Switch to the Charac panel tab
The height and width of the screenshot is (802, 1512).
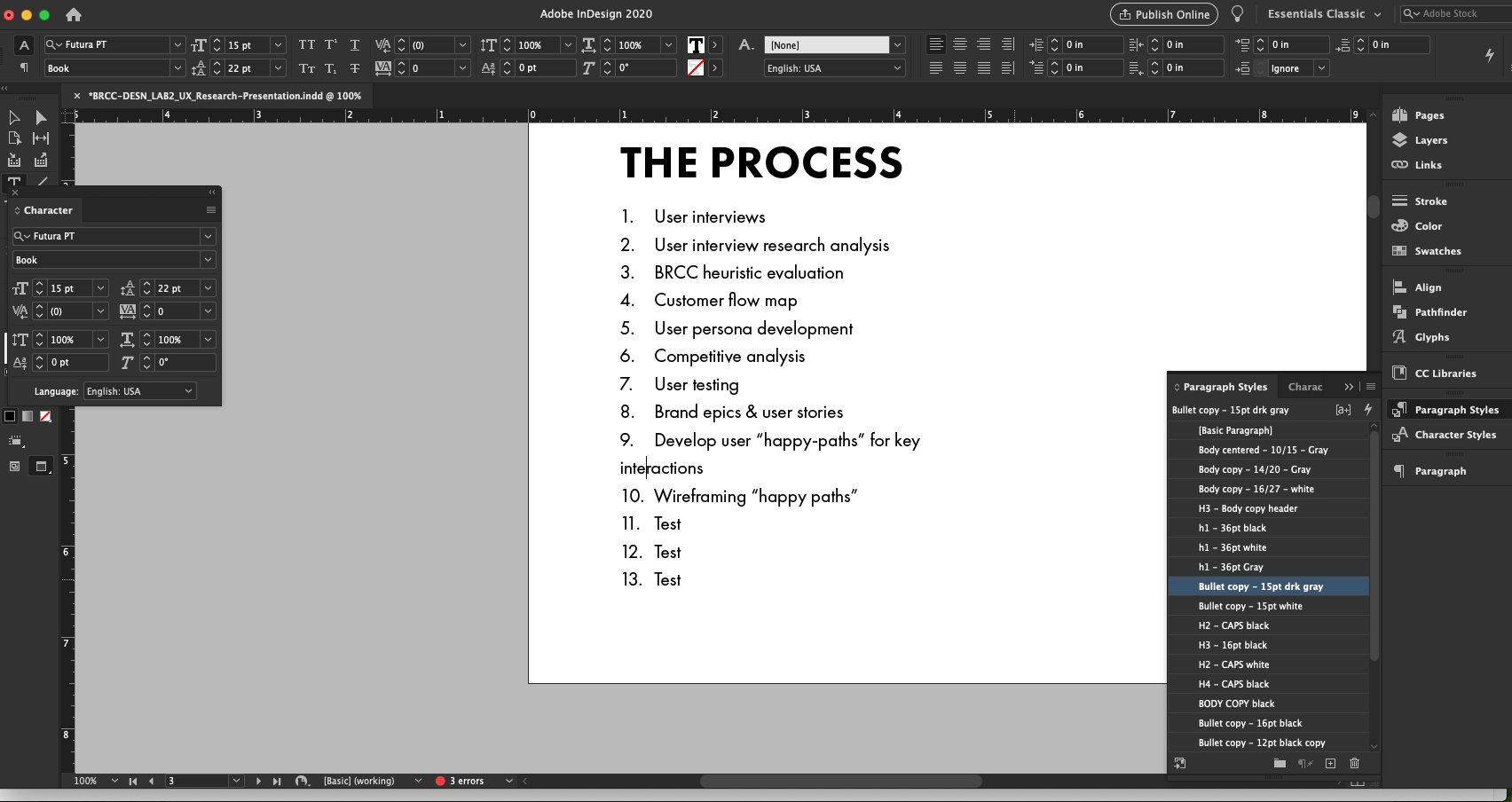pyautogui.click(x=1304, y=386)
